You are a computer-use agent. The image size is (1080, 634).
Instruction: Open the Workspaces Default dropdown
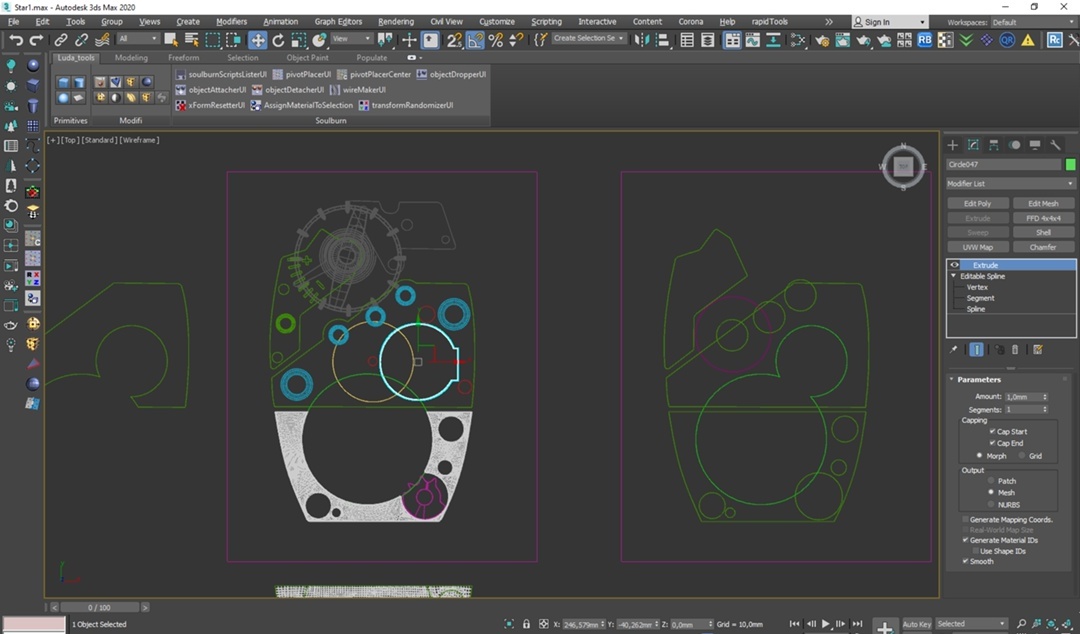point(1033,22)
